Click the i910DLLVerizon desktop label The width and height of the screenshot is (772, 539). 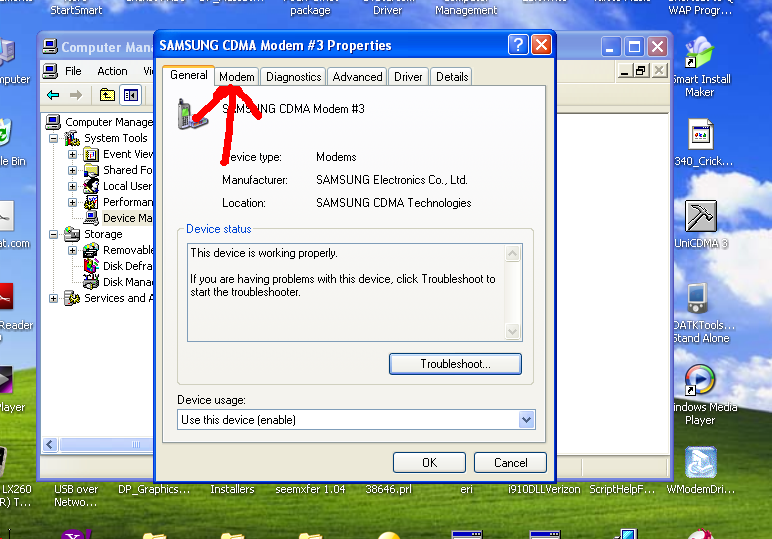coord(544,489)
